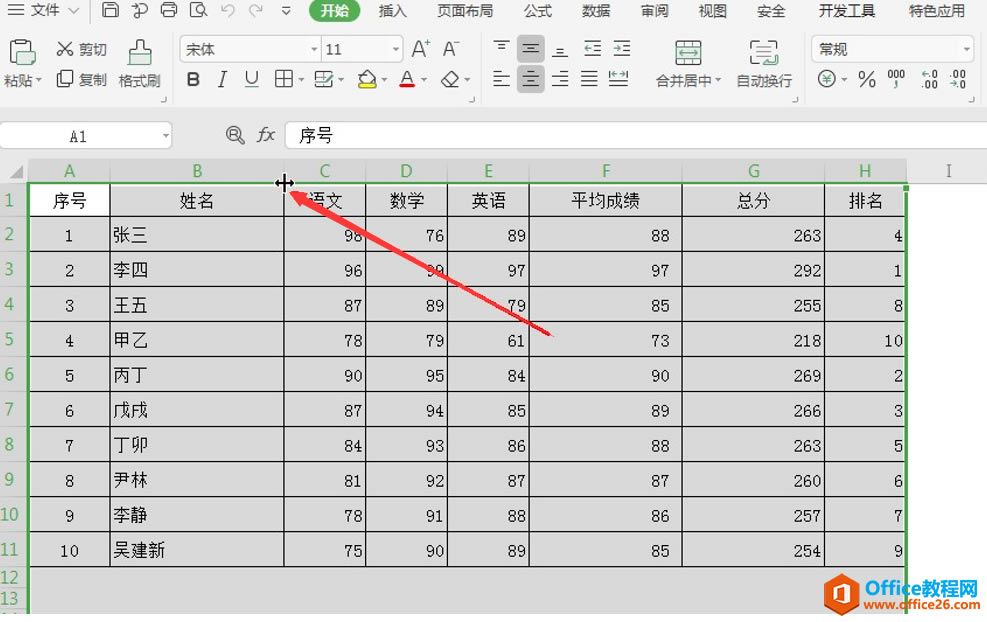Click the Distributed alignment icon
Viewport: 987px width, 622px height.
click(x=618, y=79)
